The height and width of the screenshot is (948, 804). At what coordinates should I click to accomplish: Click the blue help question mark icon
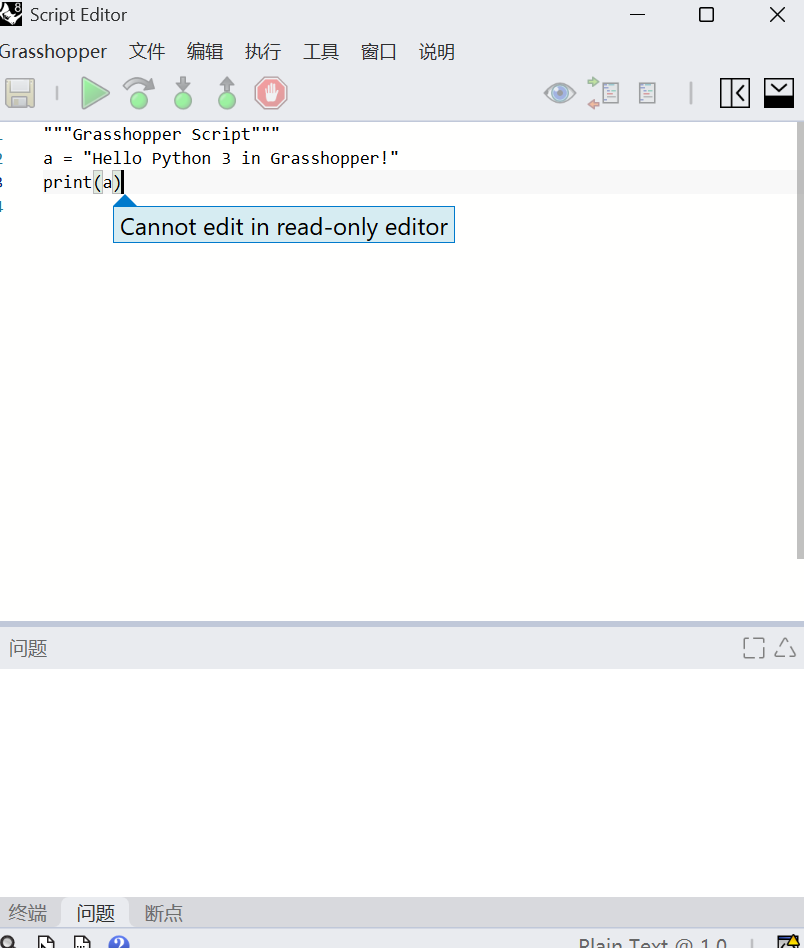(x=119, y=942)
